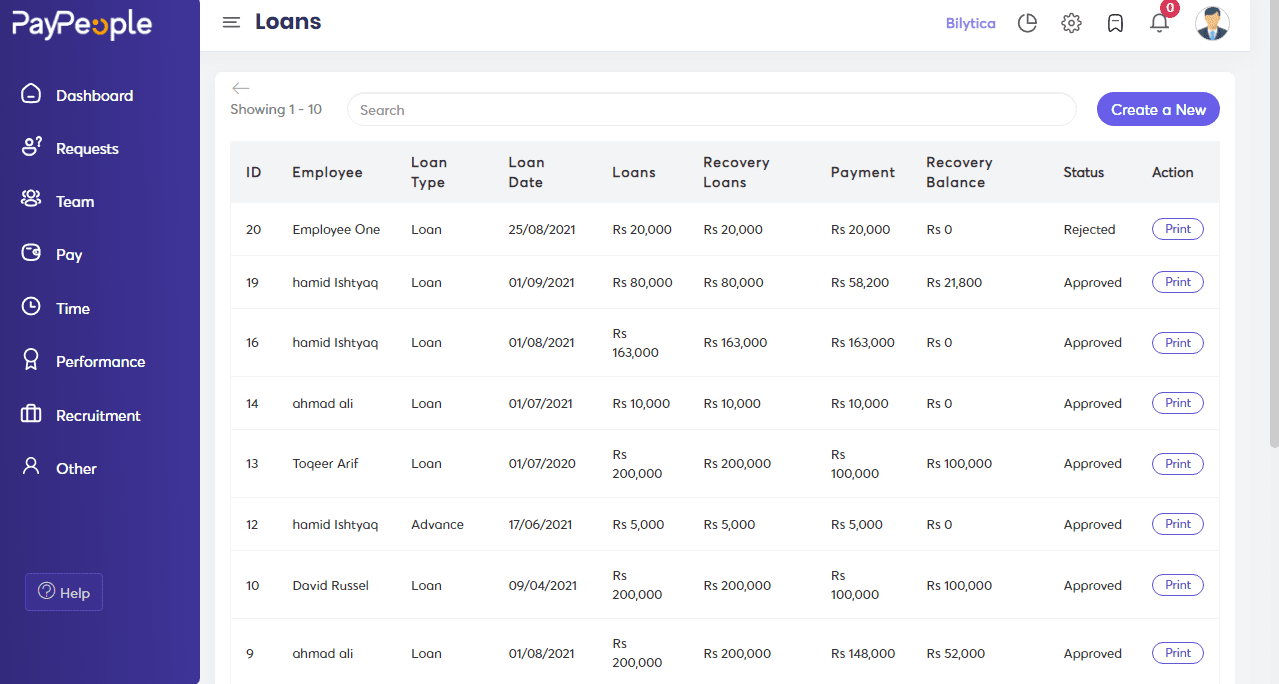Open the user profile avatar
1279x684 pixels.
(x=1213, y=23)
